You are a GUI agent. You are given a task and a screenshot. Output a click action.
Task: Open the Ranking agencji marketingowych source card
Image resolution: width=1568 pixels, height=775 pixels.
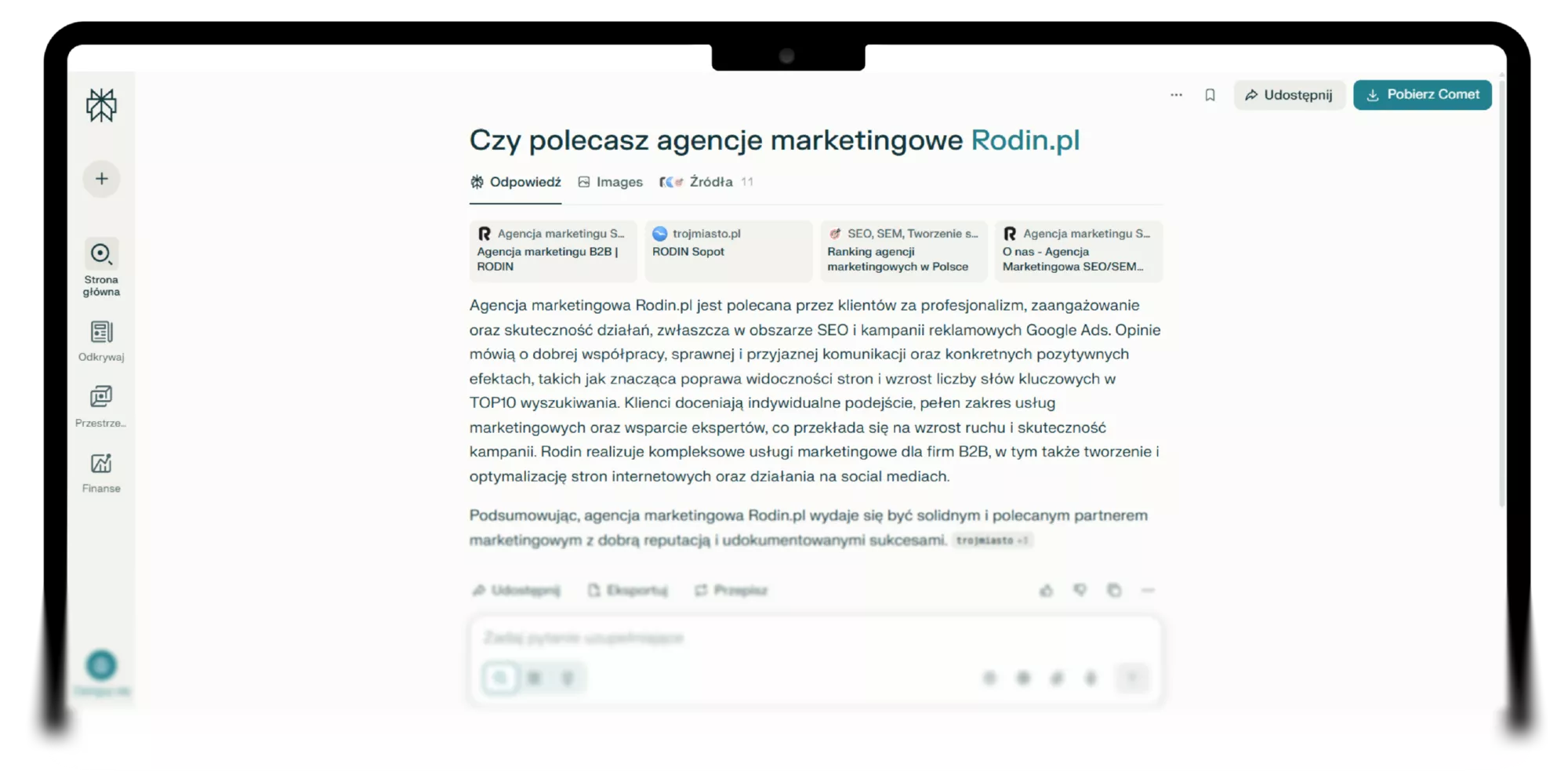point(903,251)
